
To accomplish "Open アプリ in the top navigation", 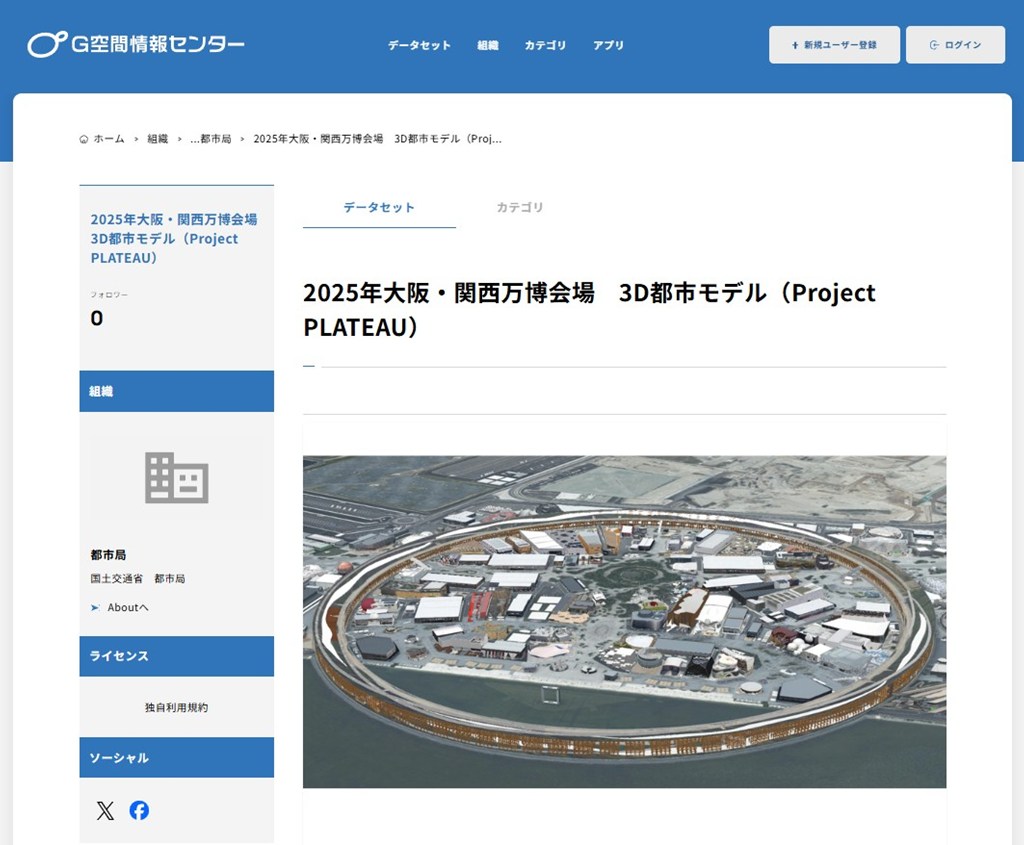I will [608, 45].
